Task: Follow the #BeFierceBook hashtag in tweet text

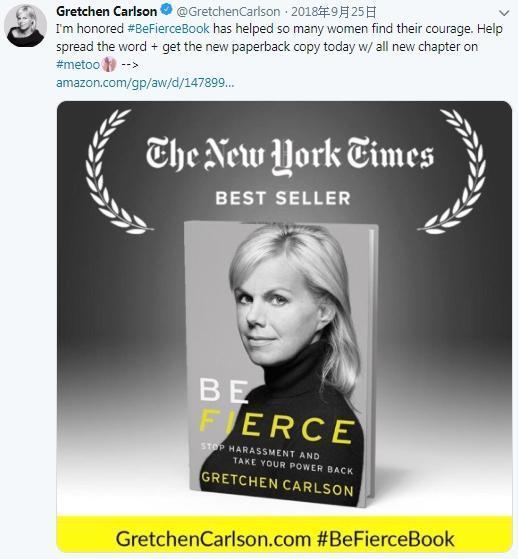Action: pyautogui.click(x=168, y=29)
